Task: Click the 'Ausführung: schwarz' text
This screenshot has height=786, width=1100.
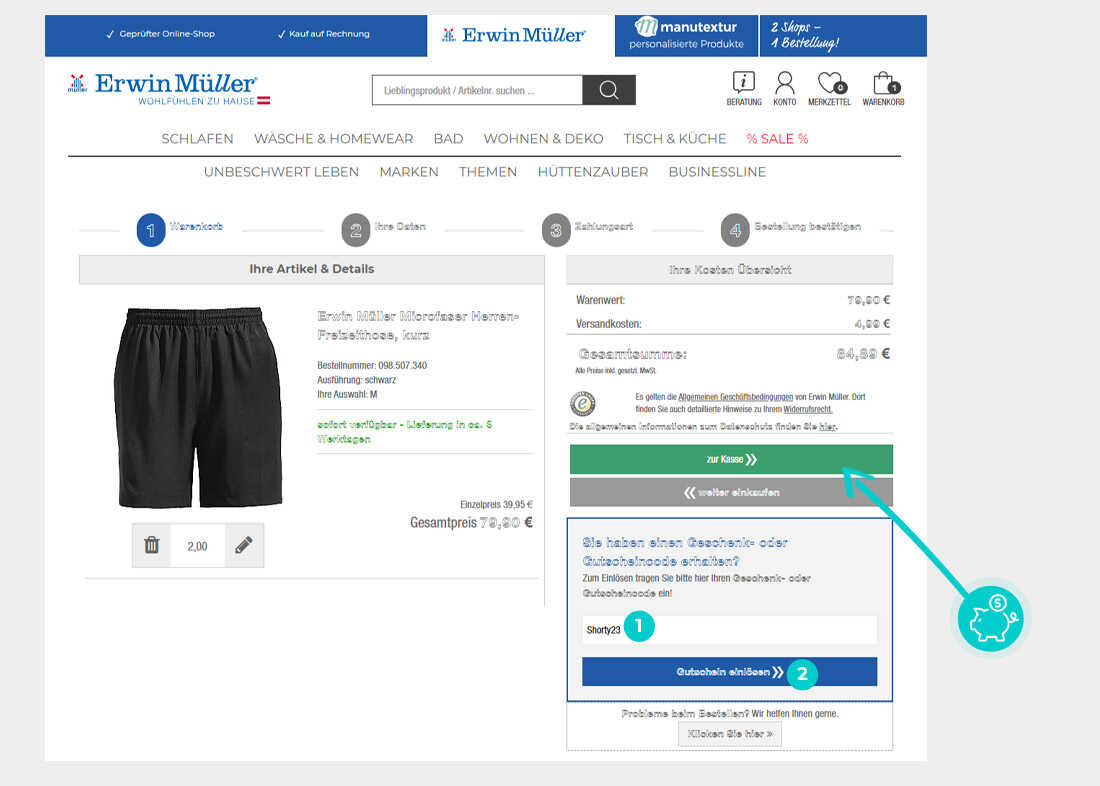Action: (x=356, y=380)
